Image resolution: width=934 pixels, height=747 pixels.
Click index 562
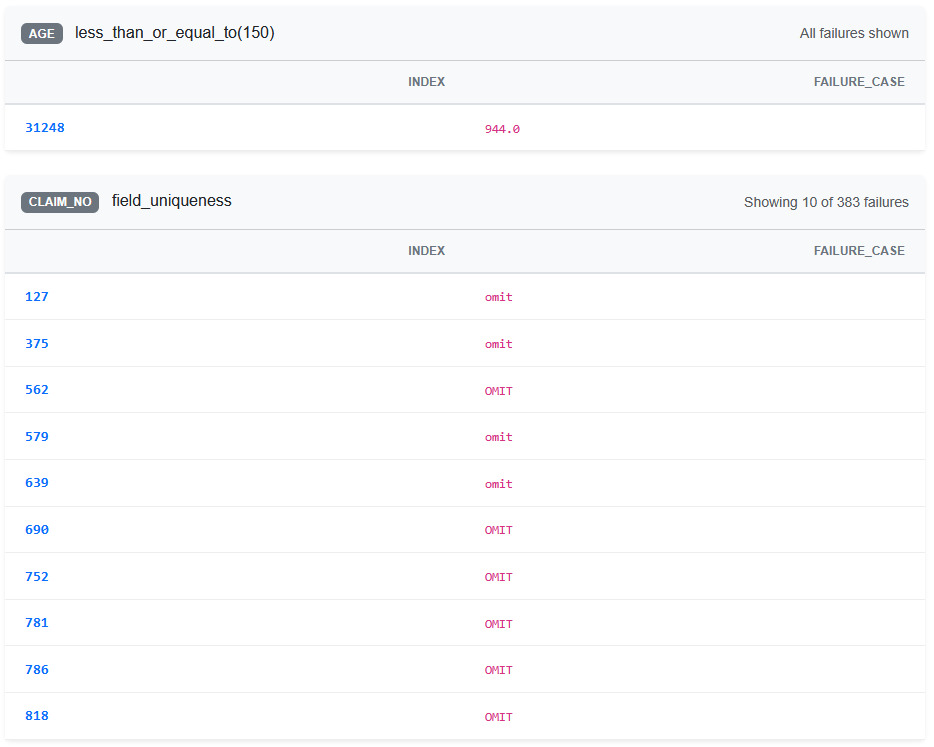(37, 390)
